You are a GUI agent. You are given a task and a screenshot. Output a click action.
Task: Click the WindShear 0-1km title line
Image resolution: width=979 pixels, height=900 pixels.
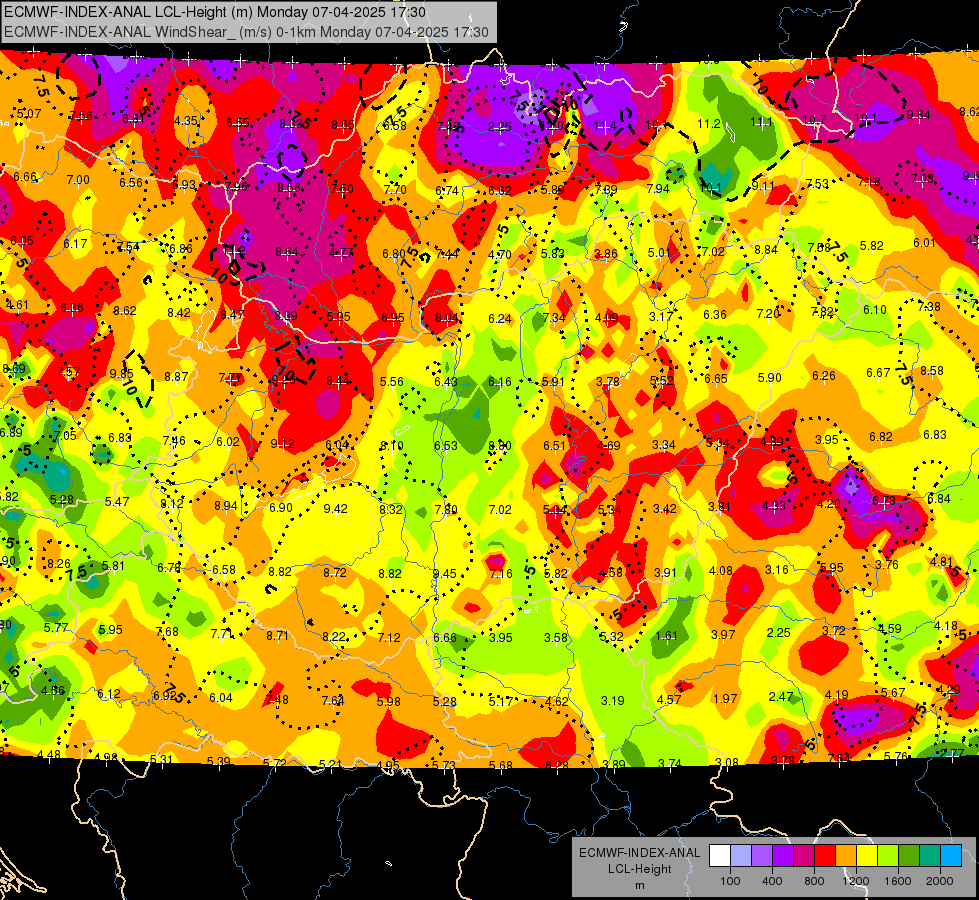[246, 32]
